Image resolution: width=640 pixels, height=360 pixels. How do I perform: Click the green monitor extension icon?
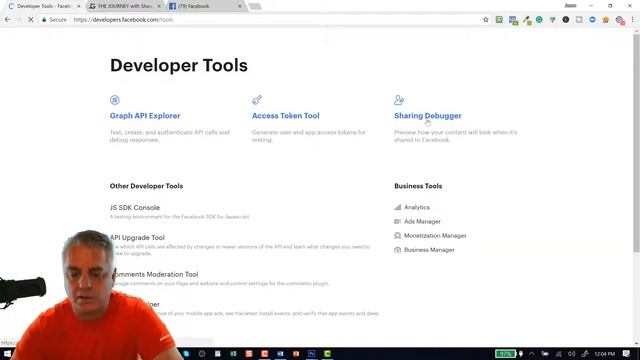(x=499, y=20)
